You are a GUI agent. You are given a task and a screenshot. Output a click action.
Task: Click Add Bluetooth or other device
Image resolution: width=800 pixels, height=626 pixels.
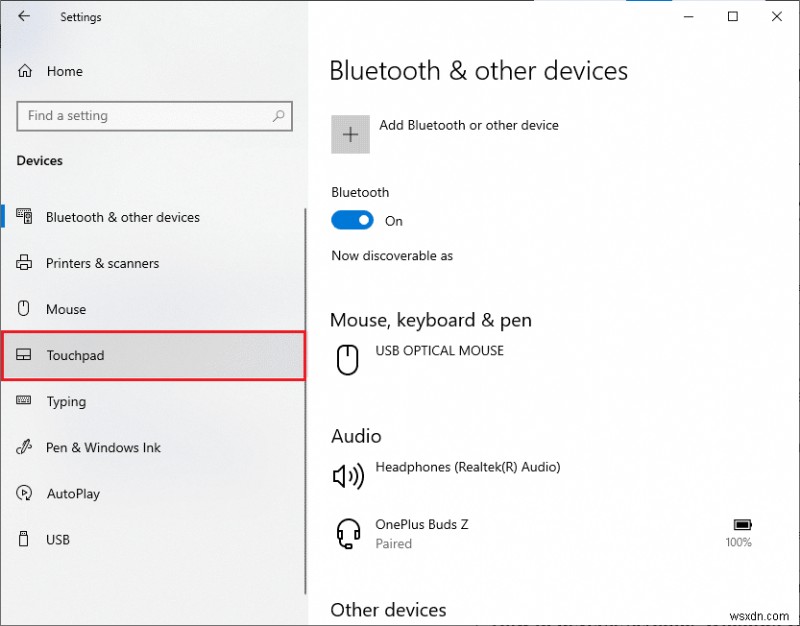coord(468,126)
